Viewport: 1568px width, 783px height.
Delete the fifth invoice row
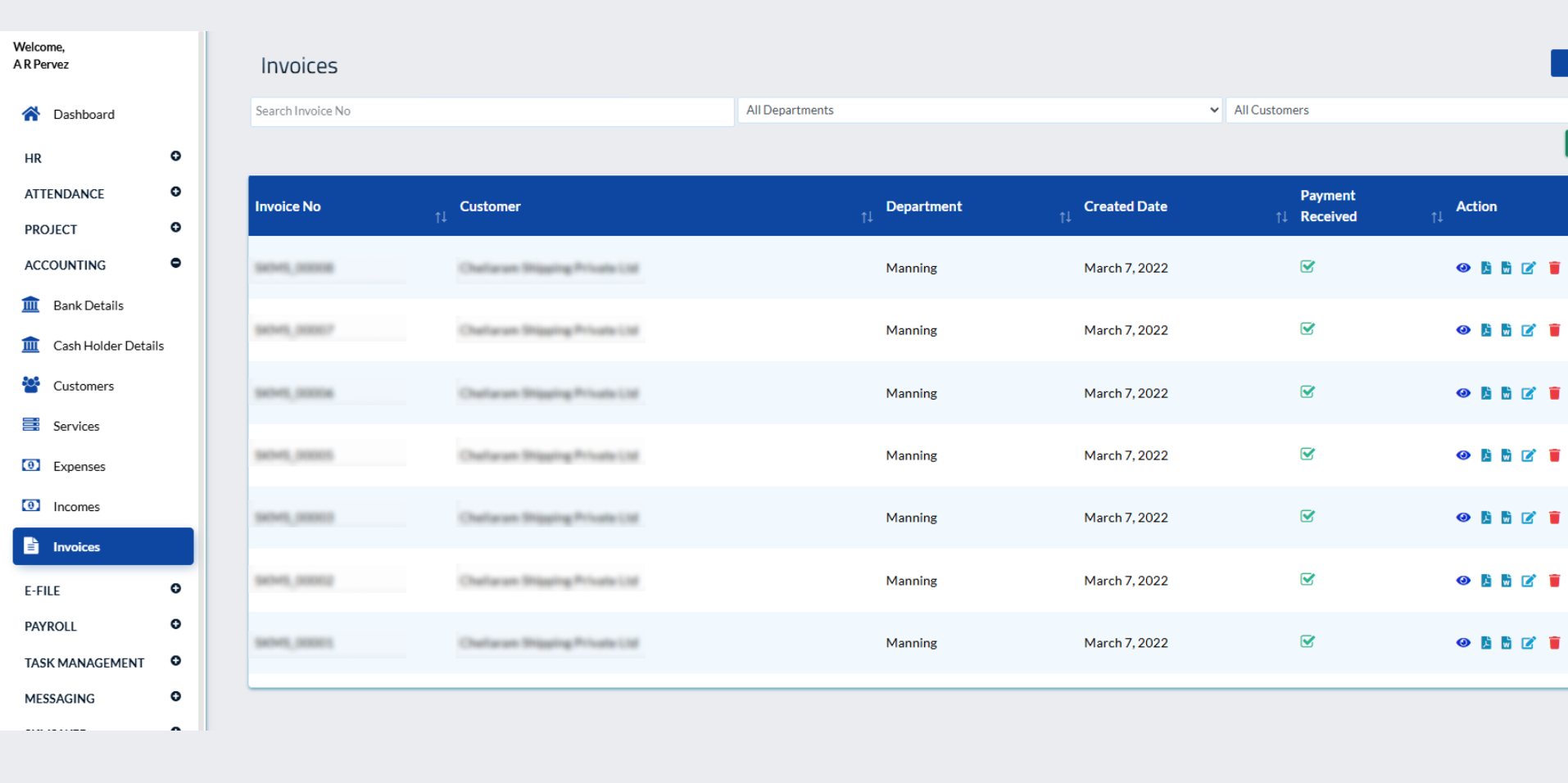tap(1554, 518)
